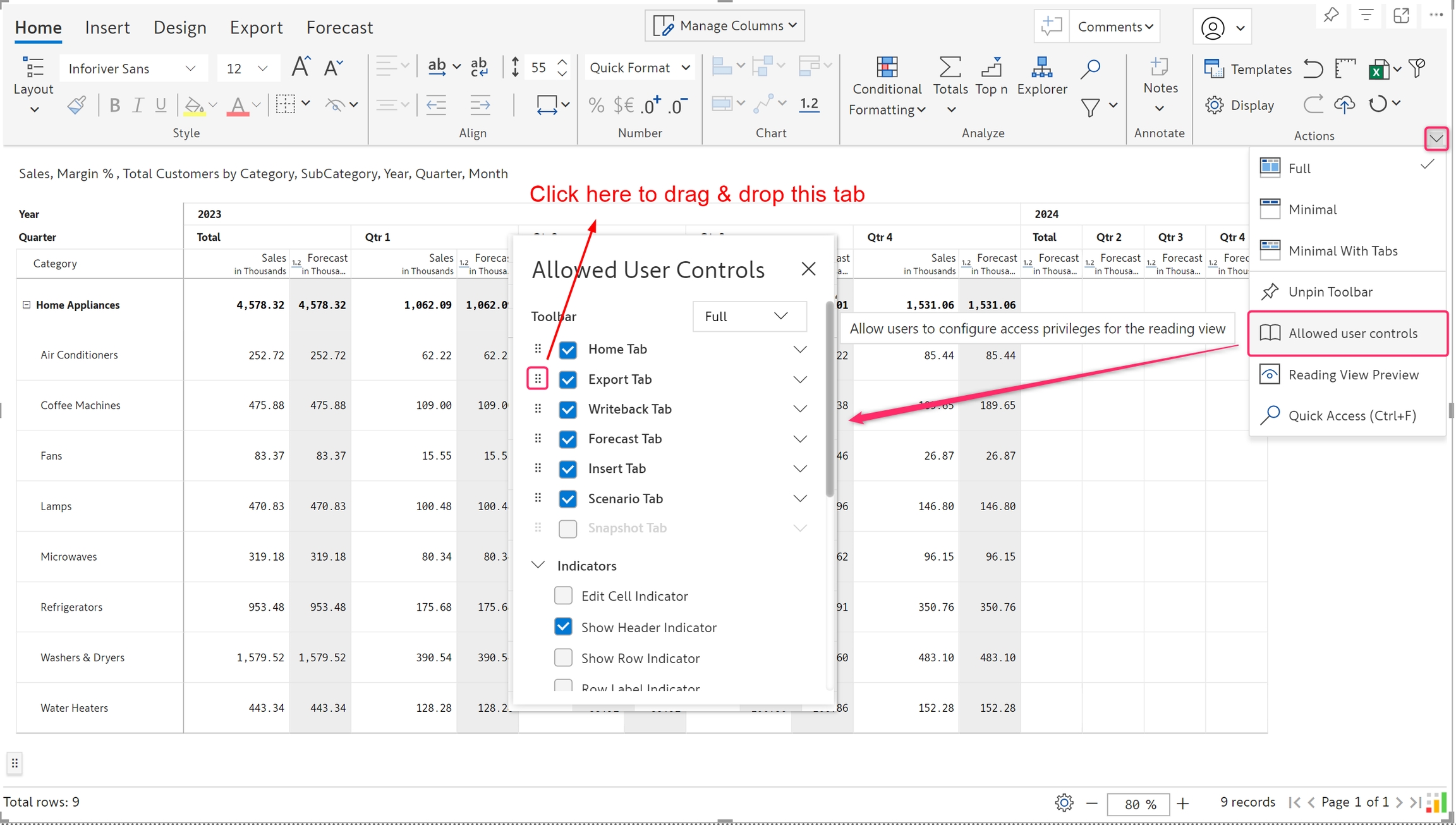Click the font color swatch
The height and width of the screenshot is (825, 1456).
click(238, 105)
